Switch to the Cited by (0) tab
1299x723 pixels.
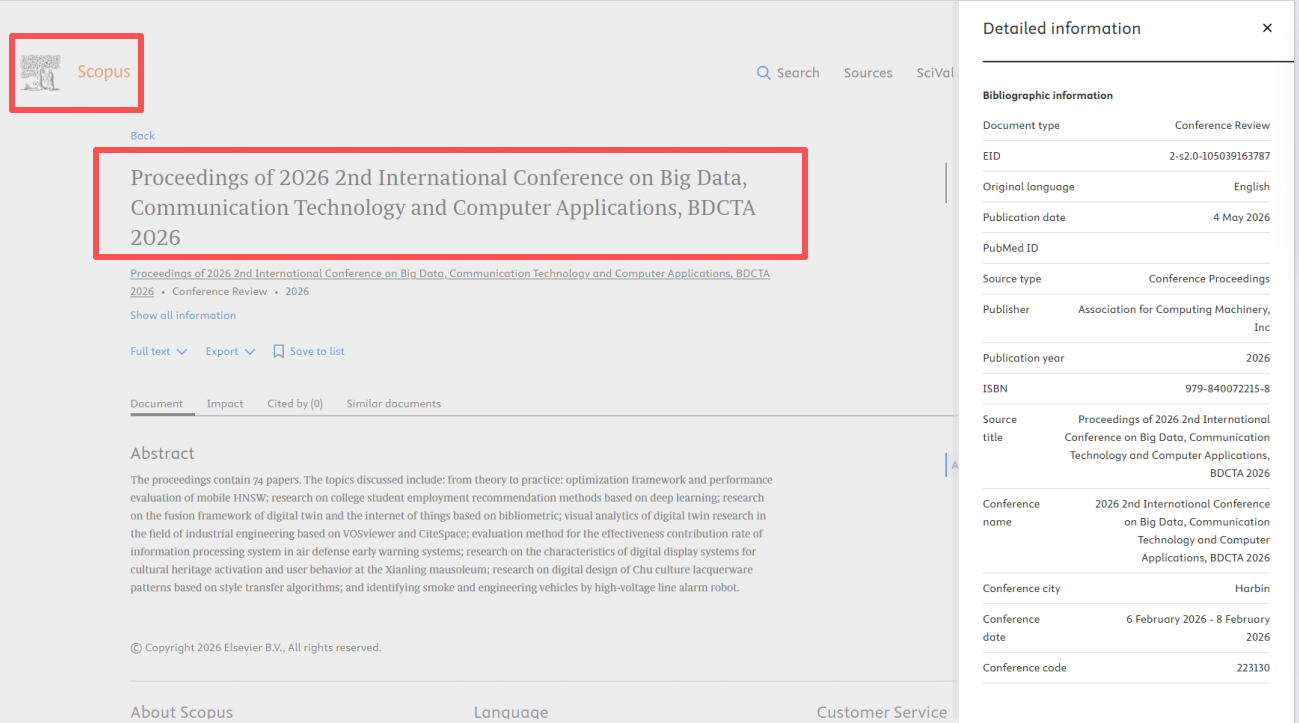tap(295, 404)
